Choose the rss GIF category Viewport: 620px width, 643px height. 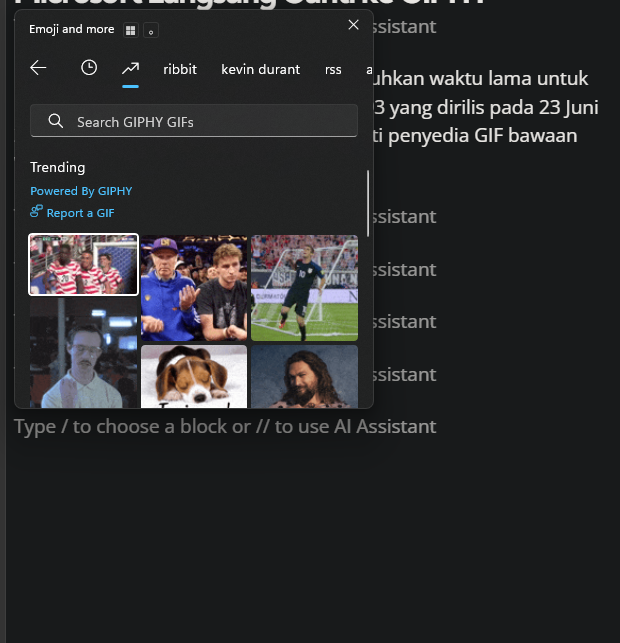tap(333, 69)
